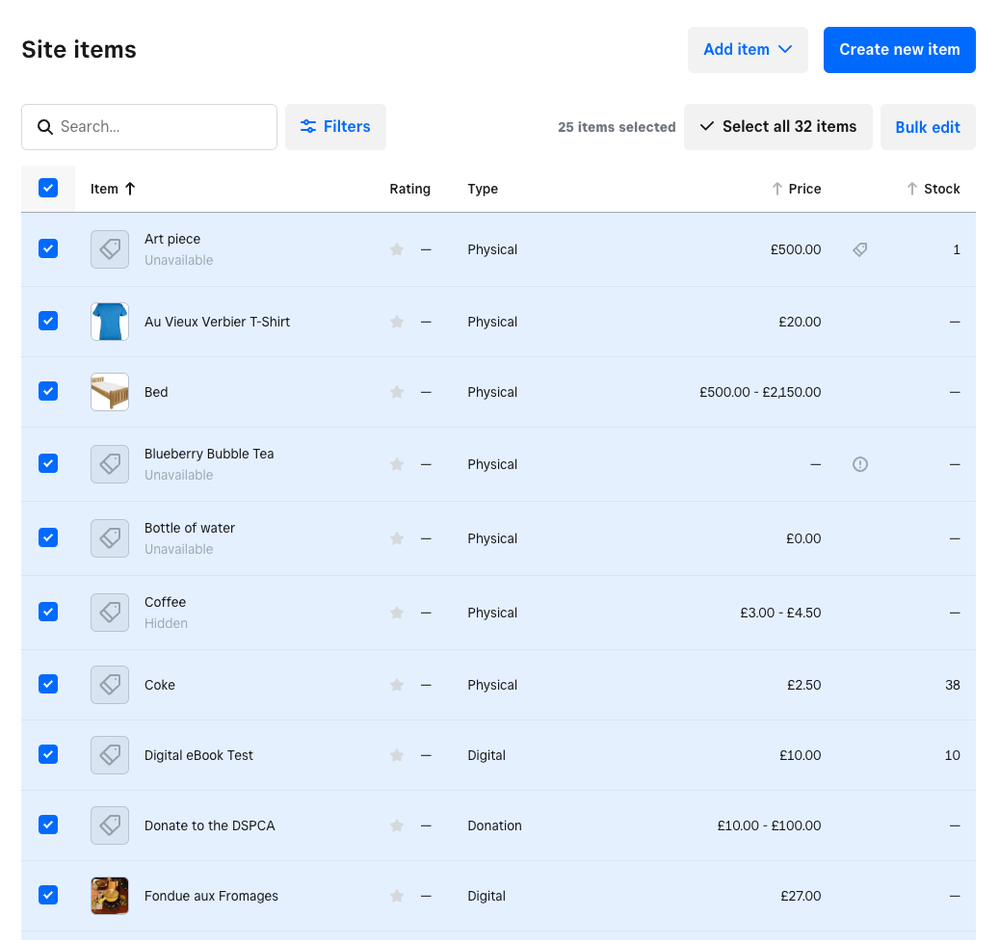Deselect the Bottle of water item checkbox
The width and height of the screenshot is (999, 940).
pos(48,537)
